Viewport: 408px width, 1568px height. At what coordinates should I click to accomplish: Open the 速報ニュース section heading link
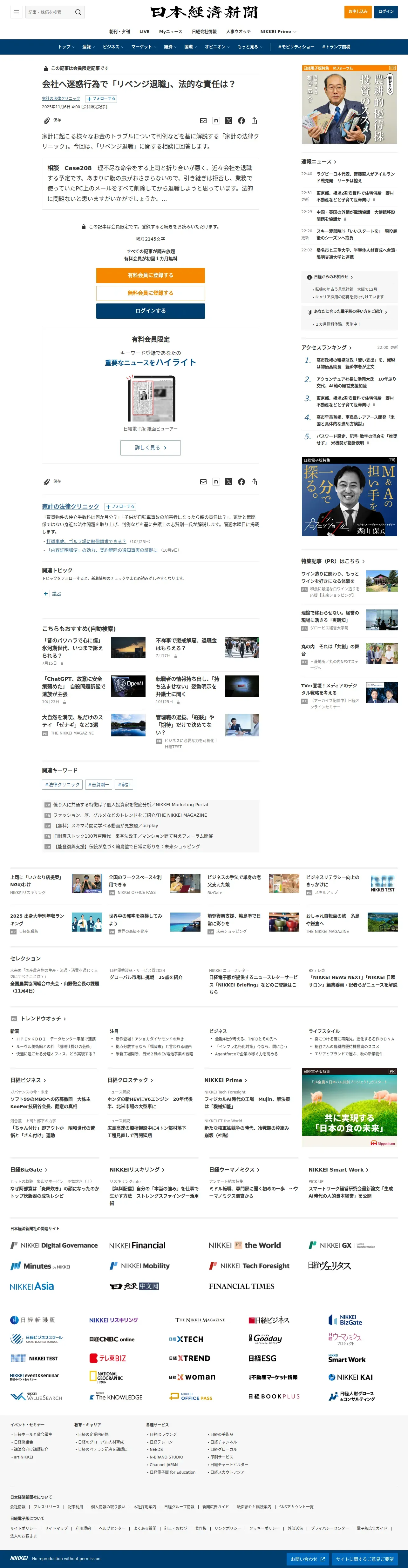pyautogui.click(x=318, y=161)
